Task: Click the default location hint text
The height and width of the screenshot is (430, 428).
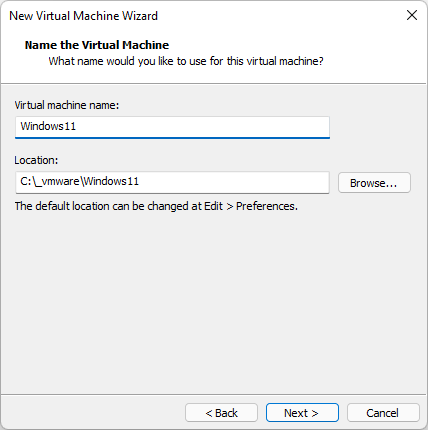Action: 156,206
